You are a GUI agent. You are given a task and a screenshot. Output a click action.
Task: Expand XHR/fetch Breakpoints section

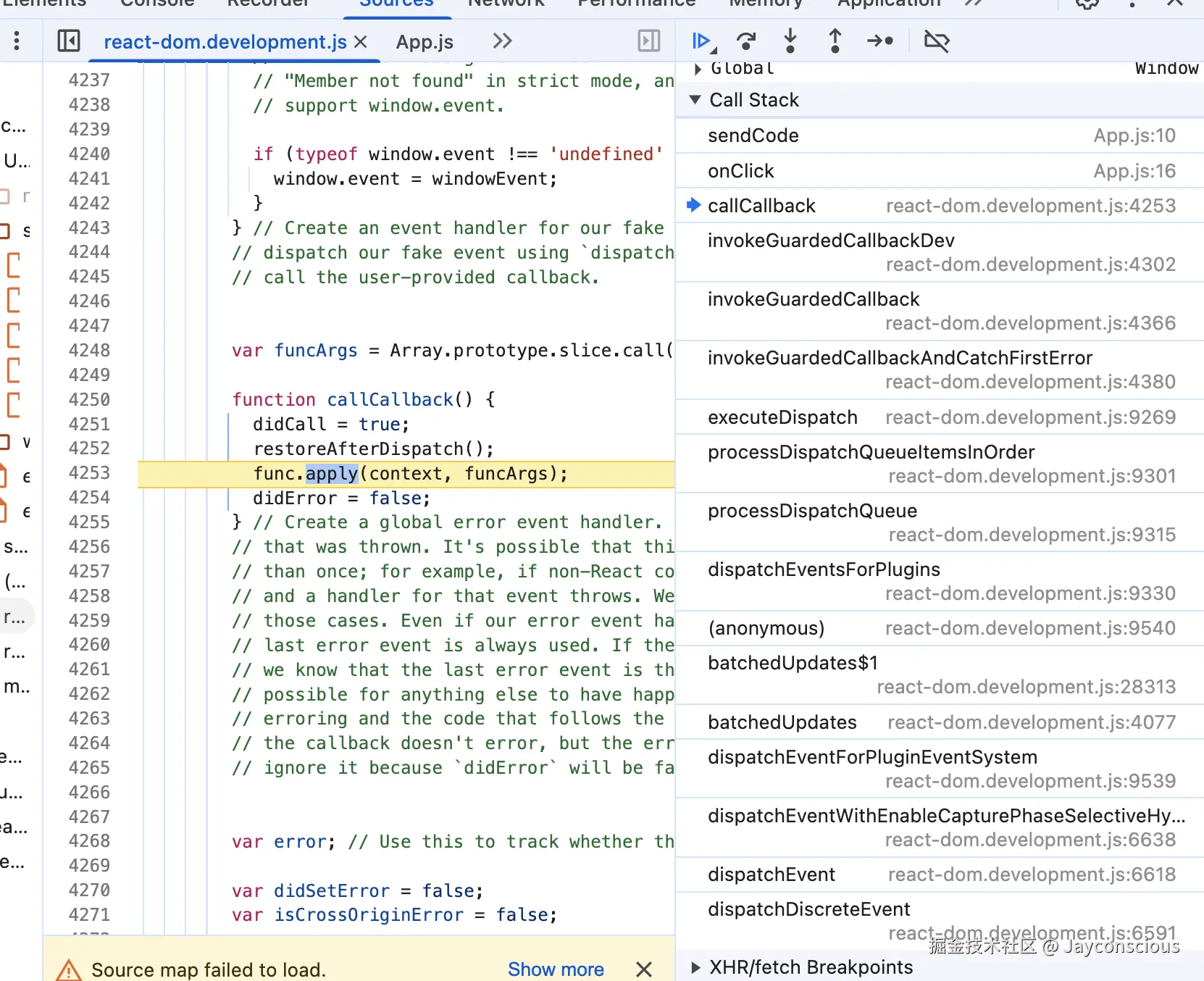695,967
